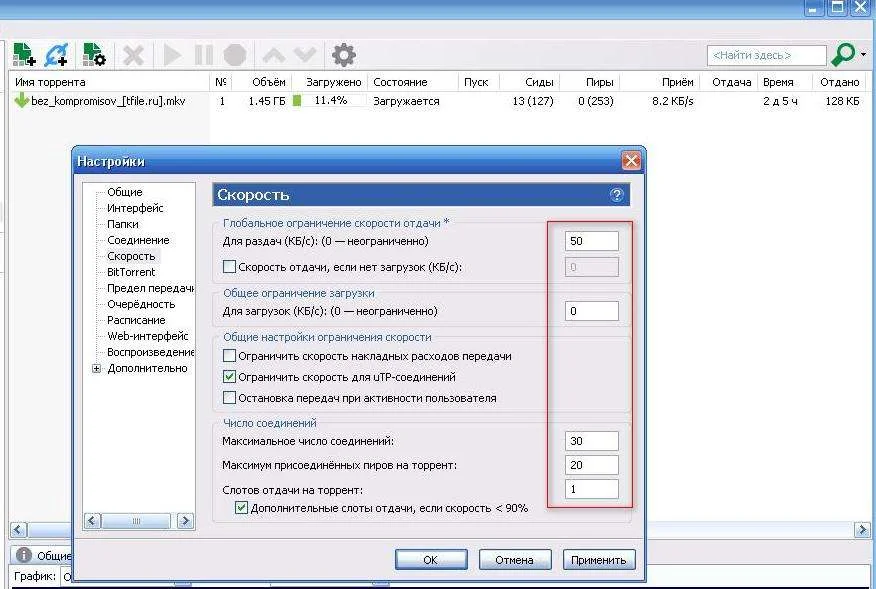The height and width of the screenshot is (589, 876).
Task: Click the Create New Torrent icon
Action: pos(94,55)
